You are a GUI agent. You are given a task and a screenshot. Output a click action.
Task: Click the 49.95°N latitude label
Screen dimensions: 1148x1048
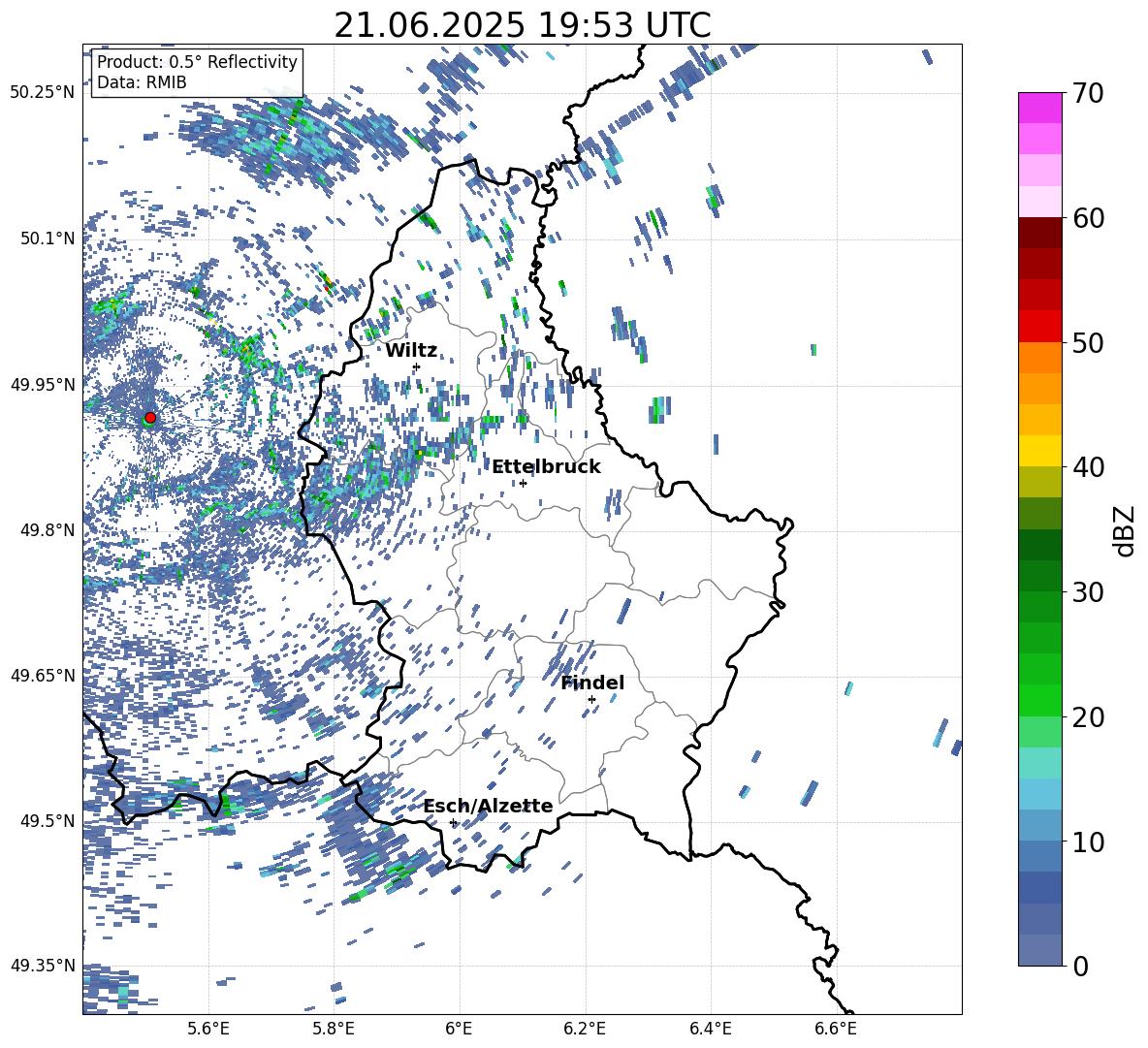[43, 384]
